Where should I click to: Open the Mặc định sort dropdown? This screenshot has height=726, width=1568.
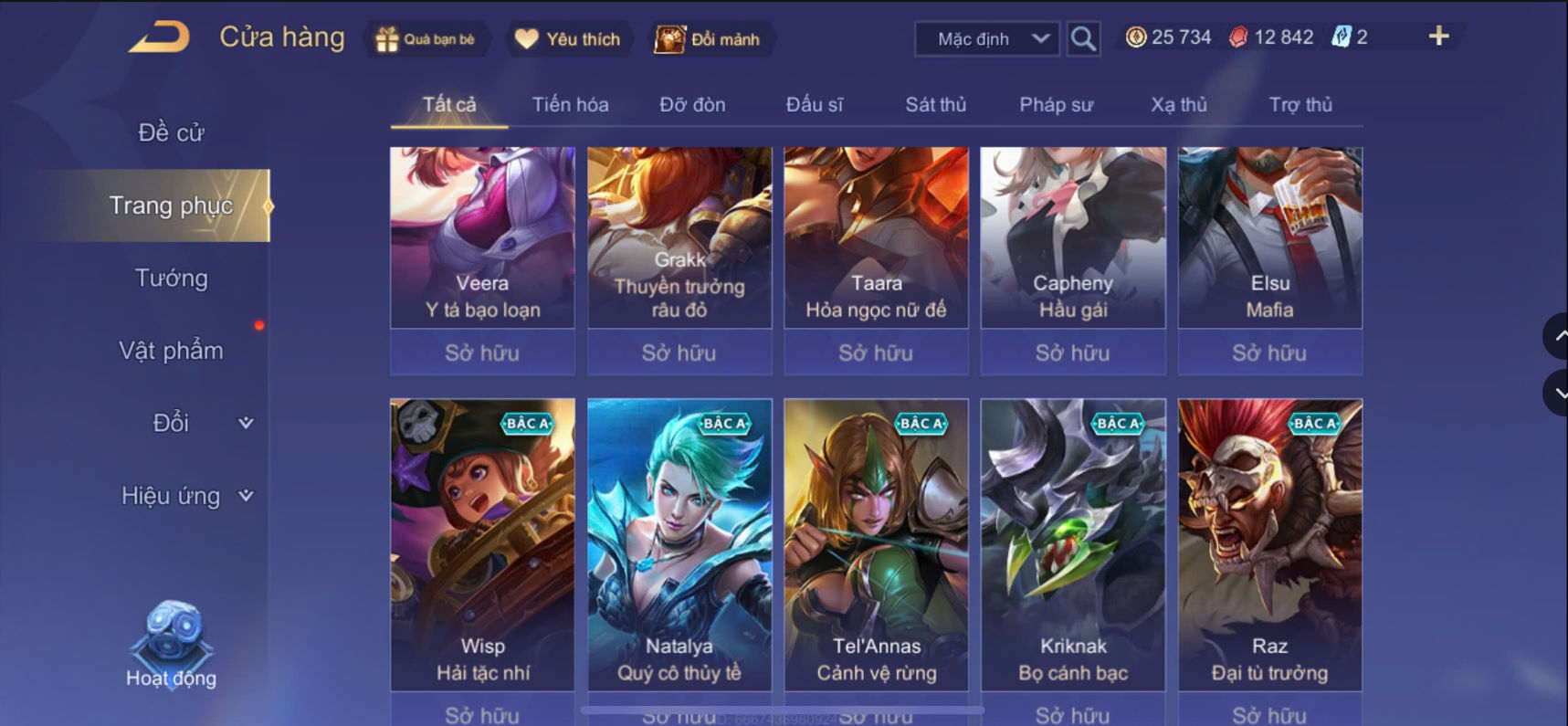pyautogui.click(x=987, y=39)
